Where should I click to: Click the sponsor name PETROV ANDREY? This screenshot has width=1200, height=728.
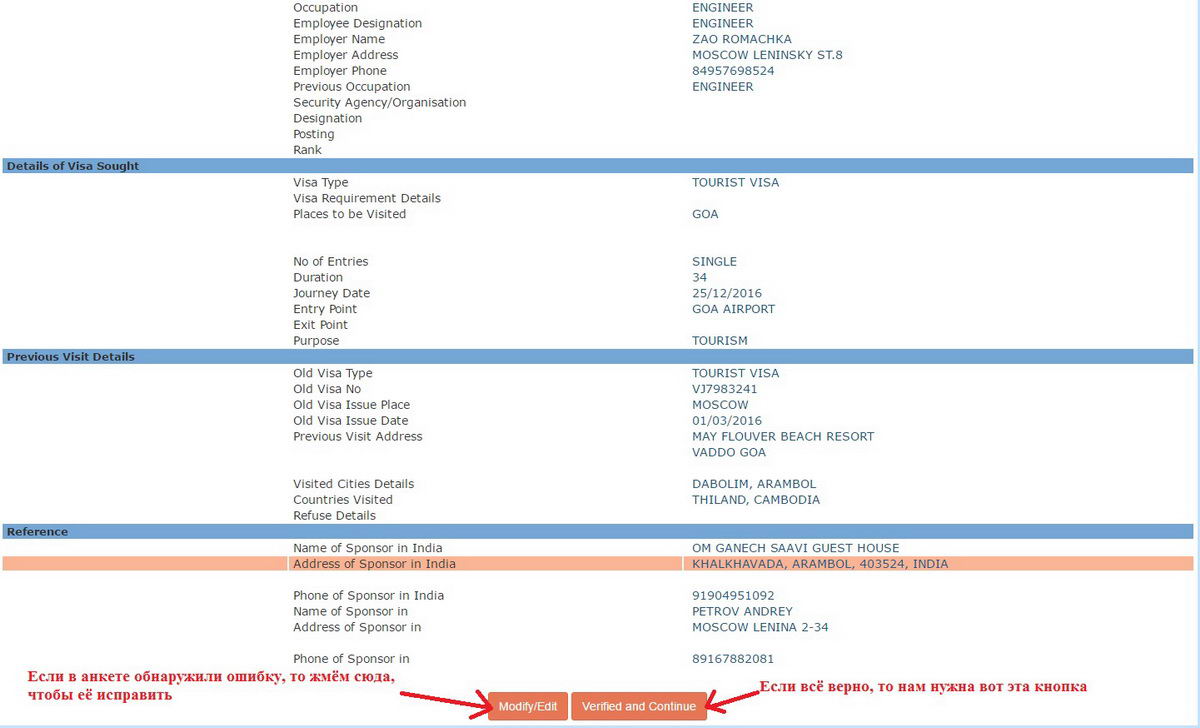(x=742, y=612)
